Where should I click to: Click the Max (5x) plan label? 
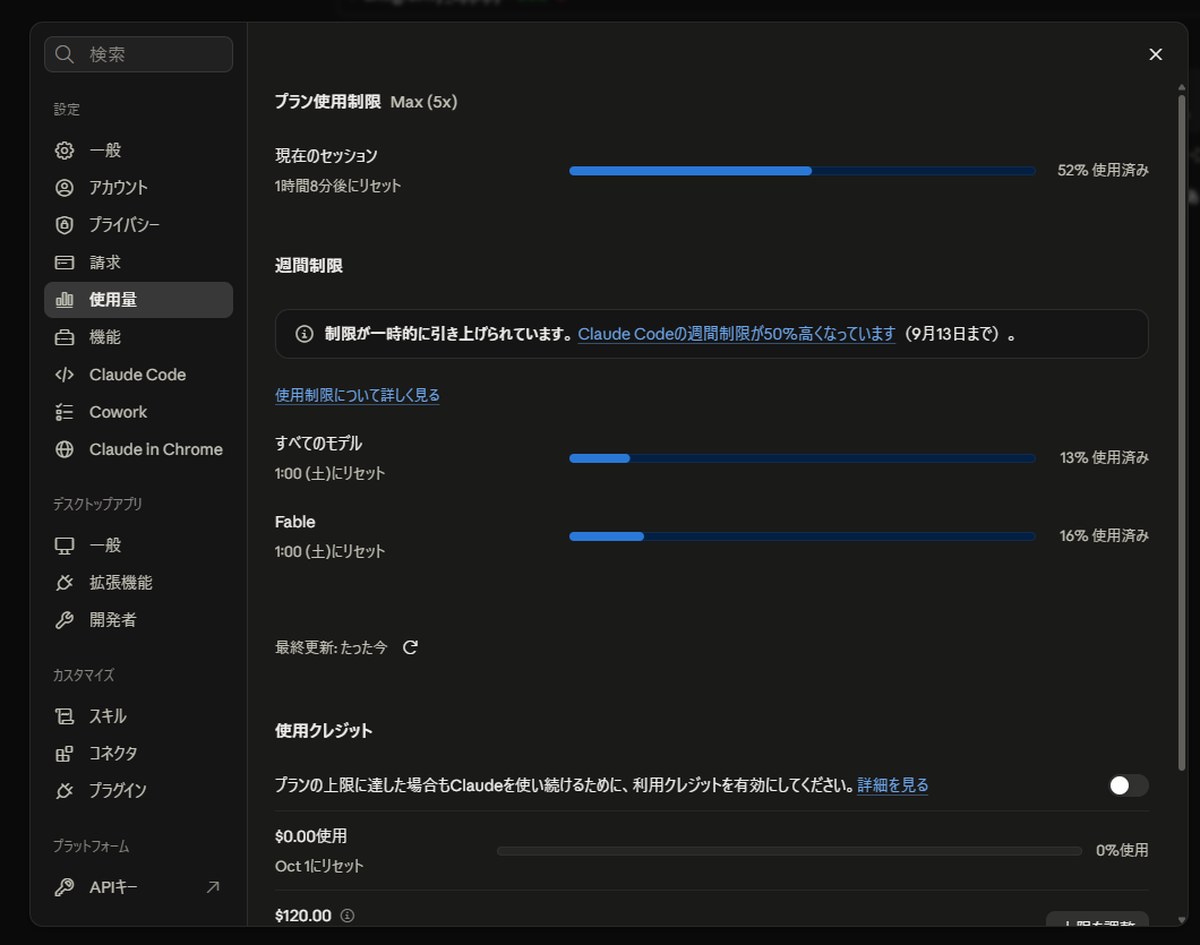[x=424, y=101]
